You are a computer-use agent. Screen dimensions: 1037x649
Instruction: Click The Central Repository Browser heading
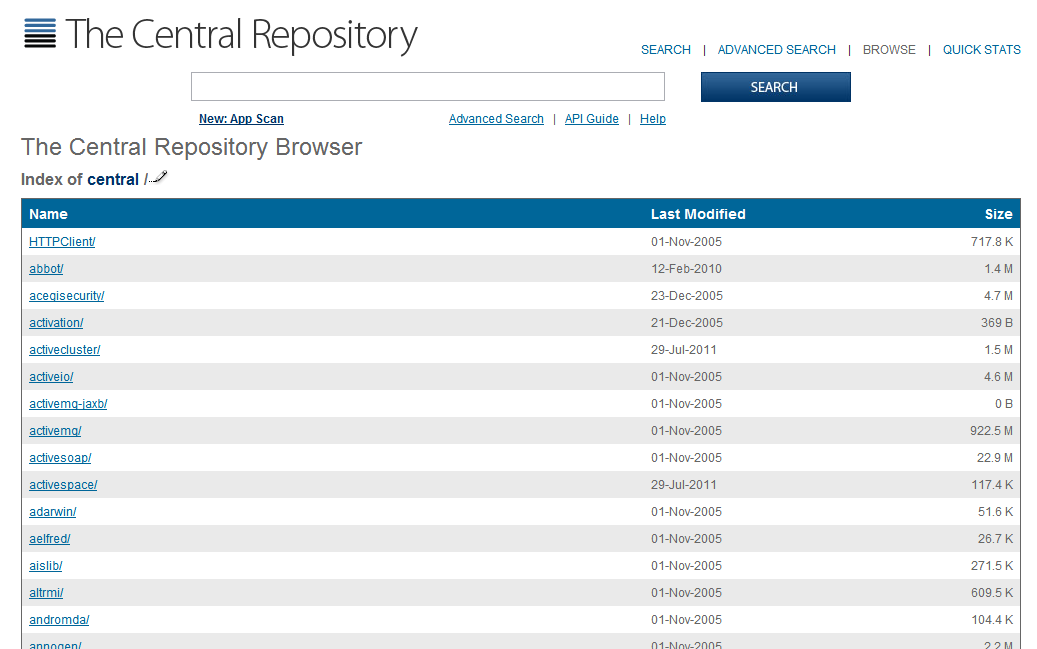(x=192, y=147)
